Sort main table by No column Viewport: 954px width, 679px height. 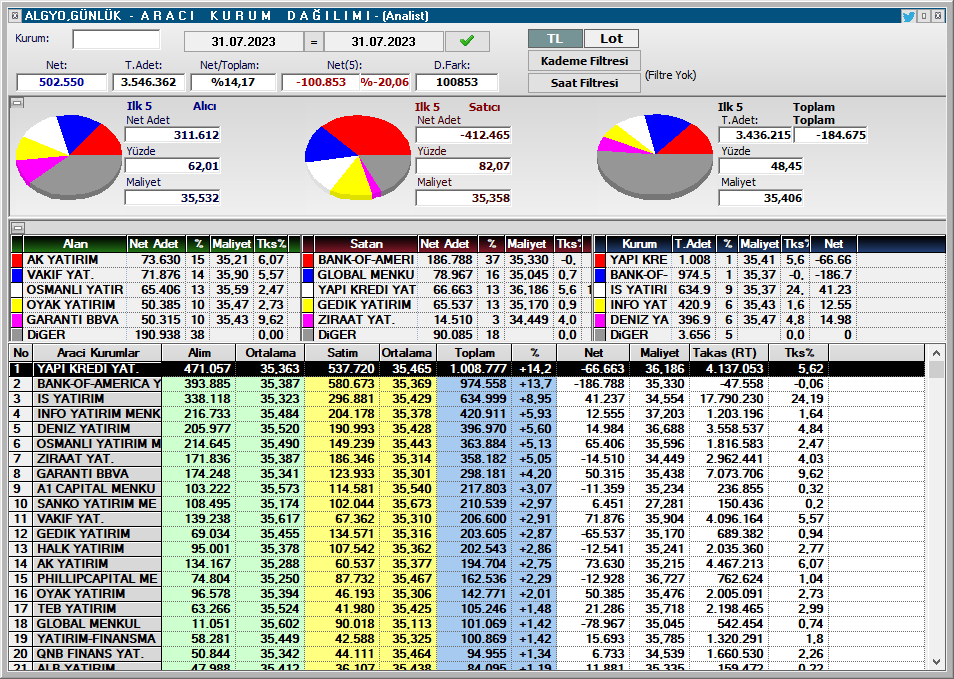(21, 353)
